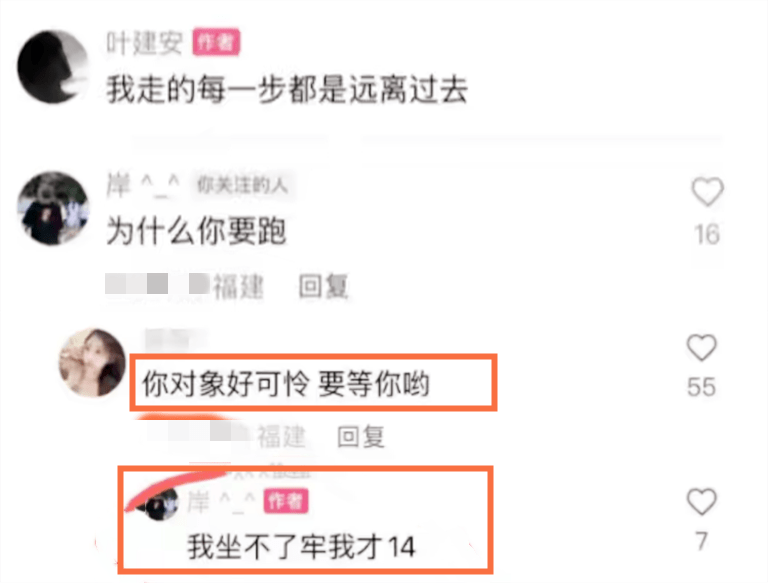768x583 pixels.
Task: Open username 岸 ^_^ on first comment
Action: 143,185
